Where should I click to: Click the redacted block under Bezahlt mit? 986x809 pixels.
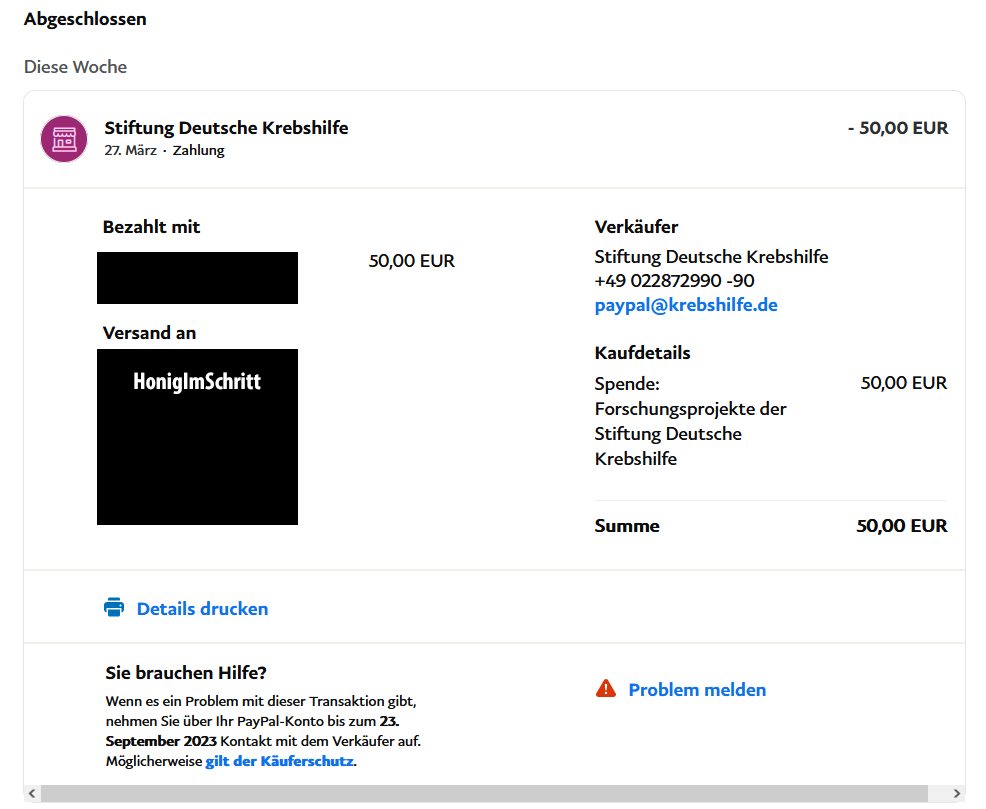tap(197, 278)
